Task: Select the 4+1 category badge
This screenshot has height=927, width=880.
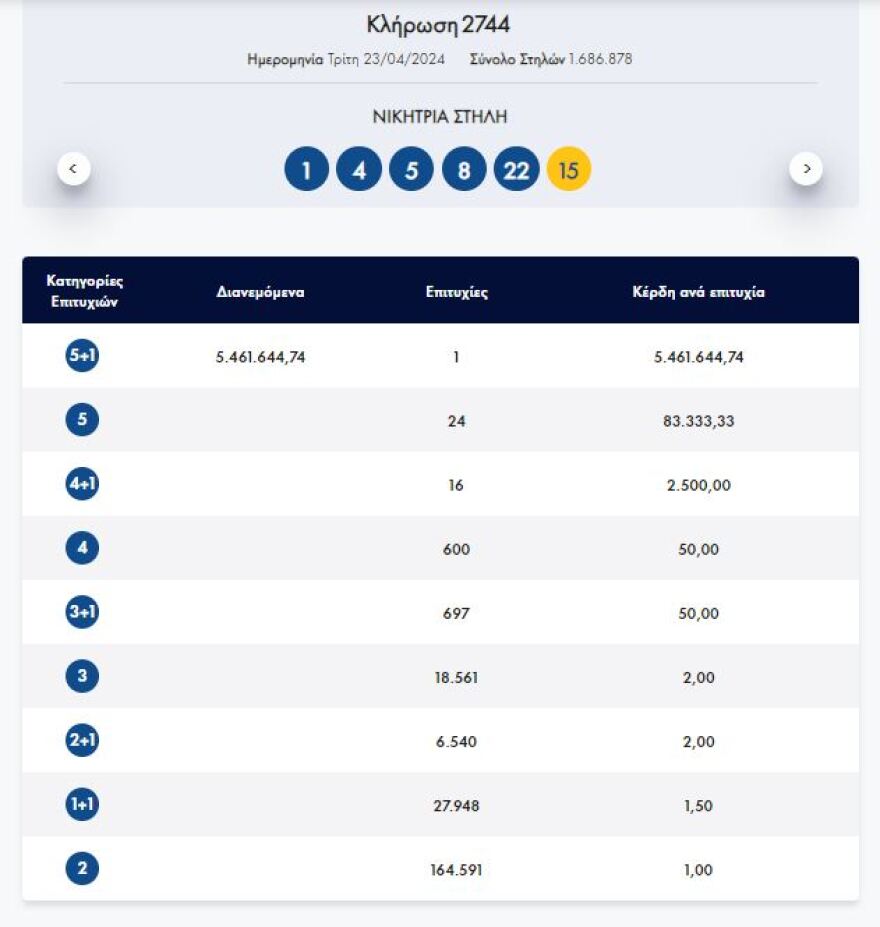Action: tap(82, 485)
